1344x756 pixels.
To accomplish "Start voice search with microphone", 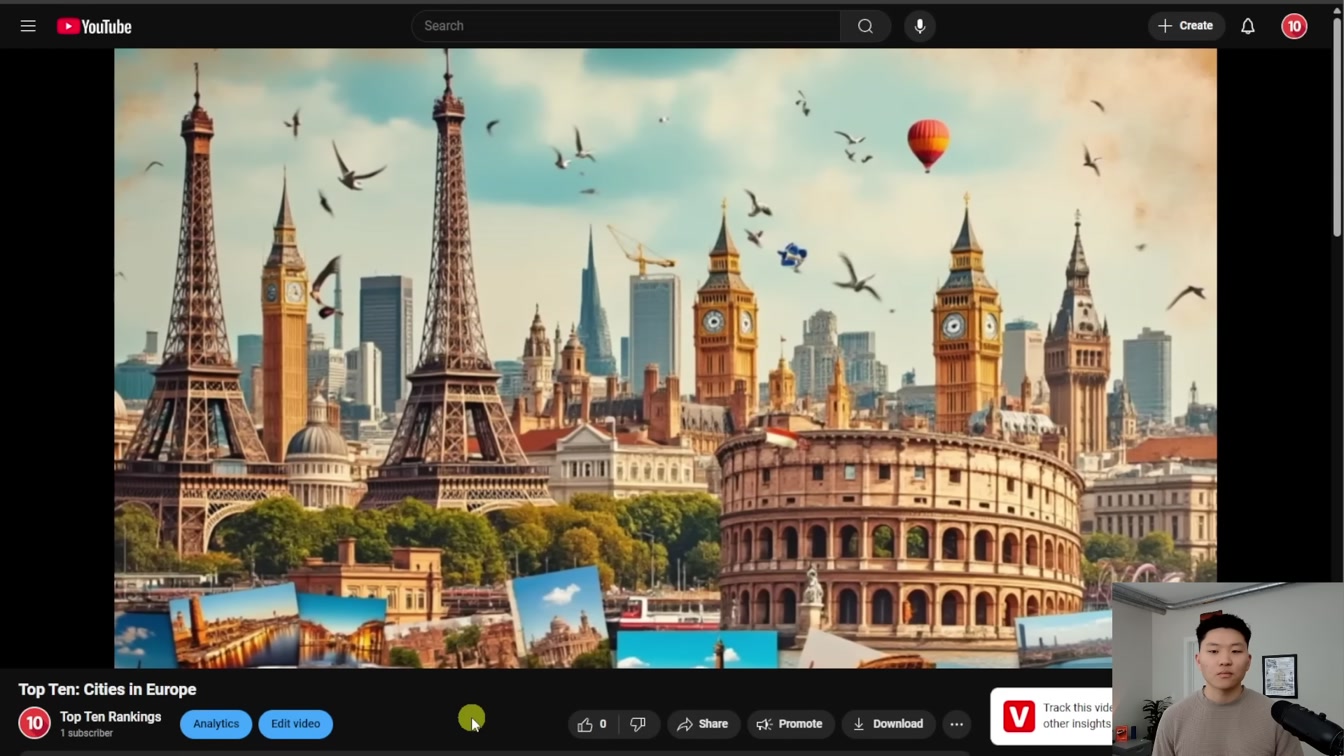I will pyautogui.click(x=920, y=26).
